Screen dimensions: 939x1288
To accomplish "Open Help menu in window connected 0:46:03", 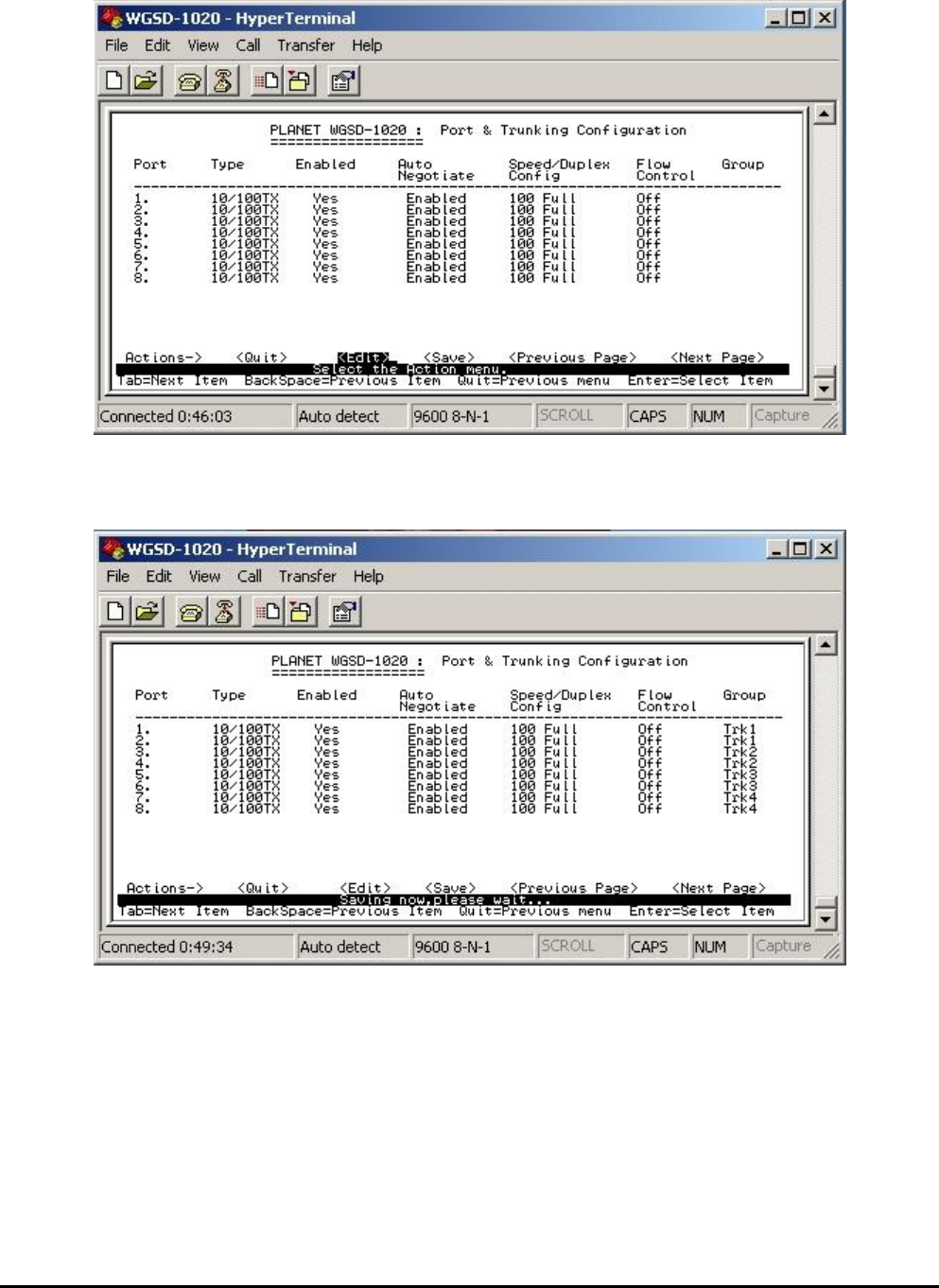I will tap(367, 45).
